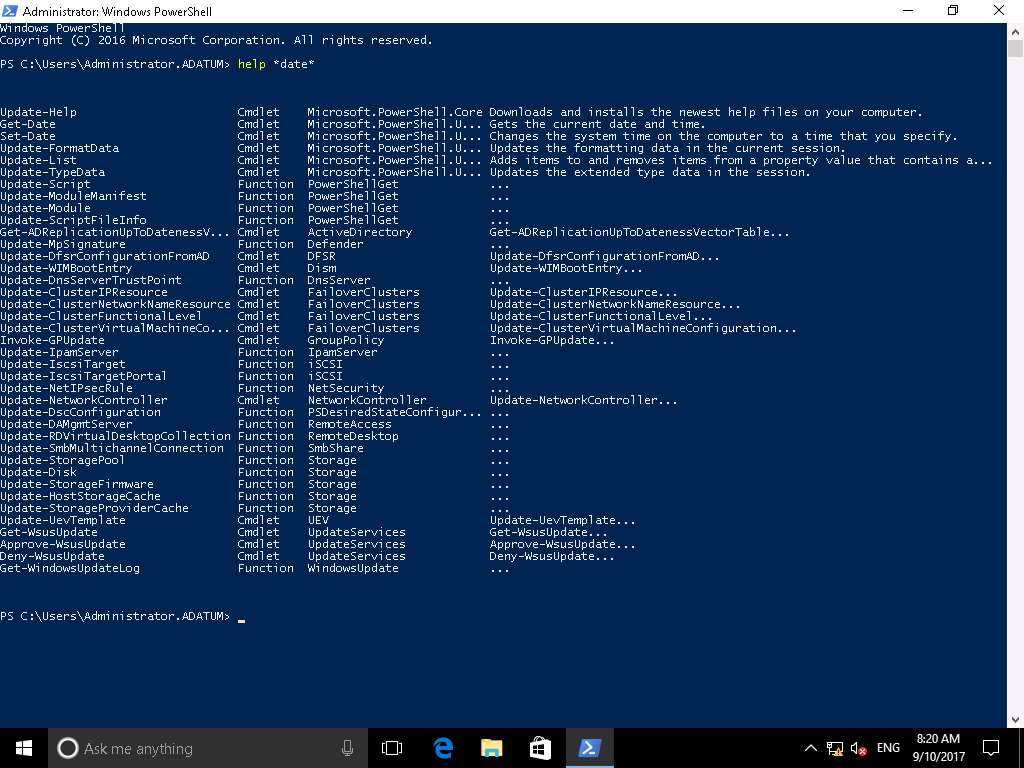Open Task View from the taskbar
The width and height of the screenshot is (1024, 768).
(392, 748)
